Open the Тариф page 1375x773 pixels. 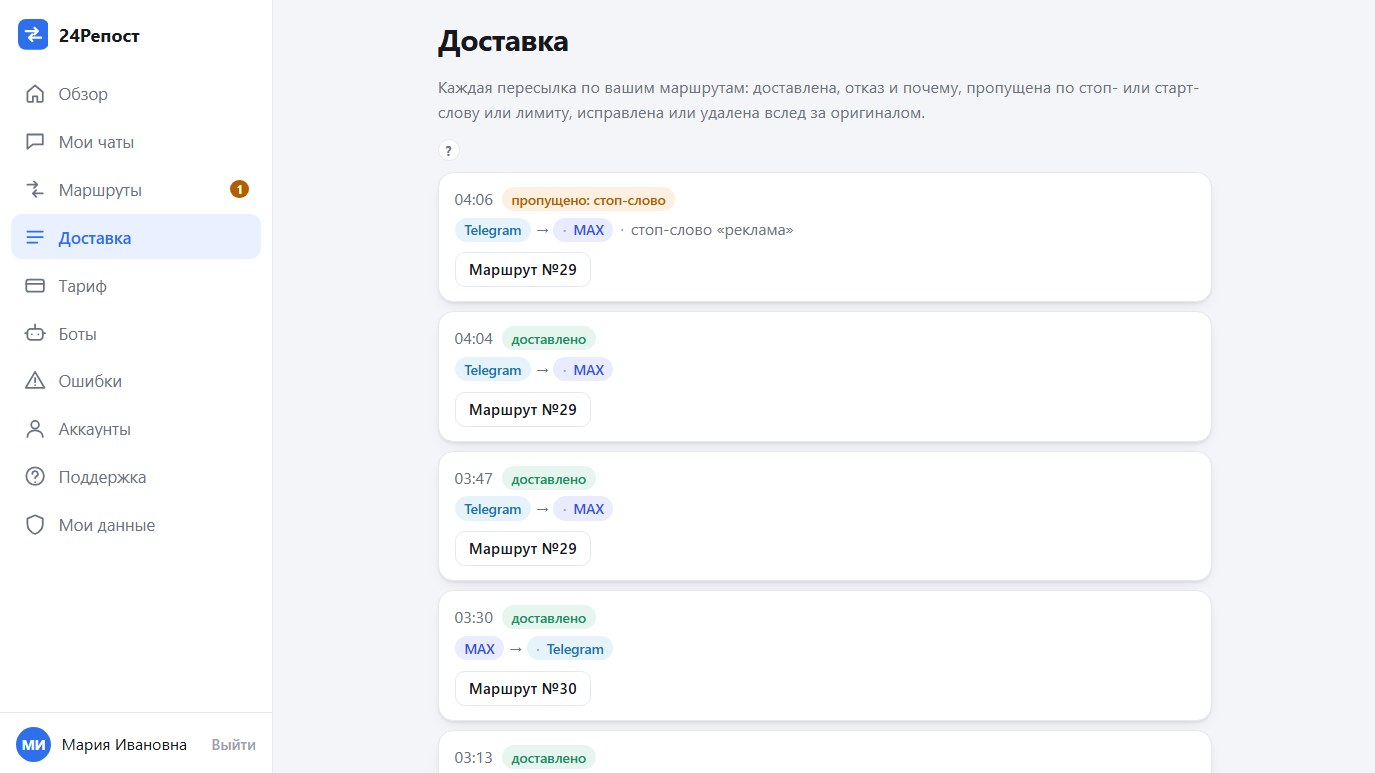pos(136,286)
